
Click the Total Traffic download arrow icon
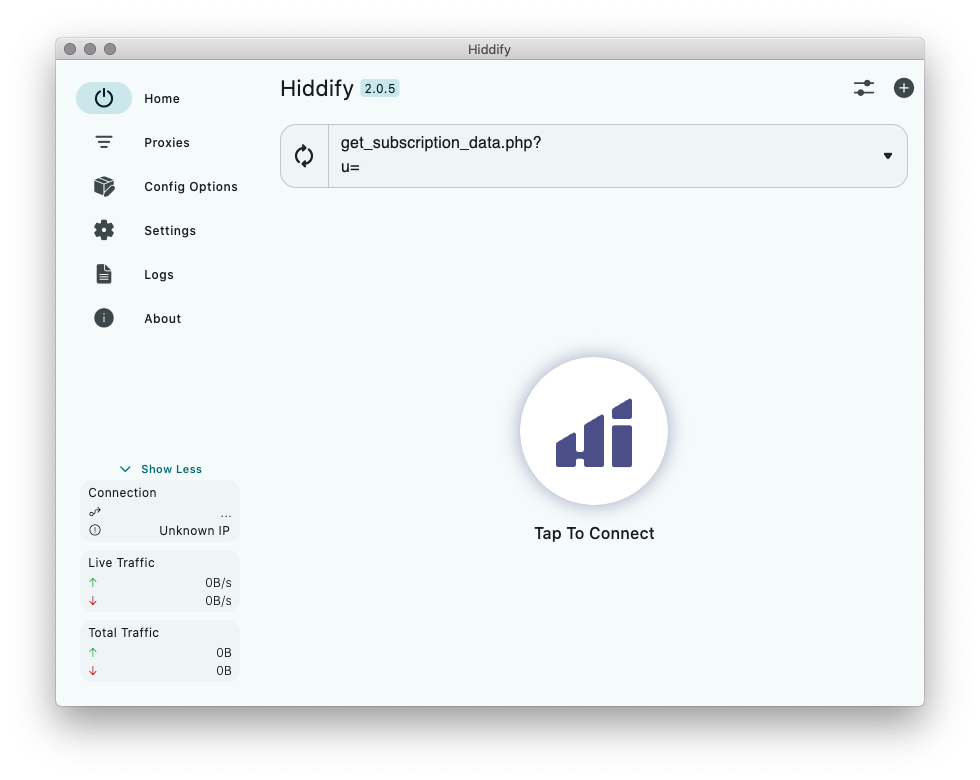point(93,671)
